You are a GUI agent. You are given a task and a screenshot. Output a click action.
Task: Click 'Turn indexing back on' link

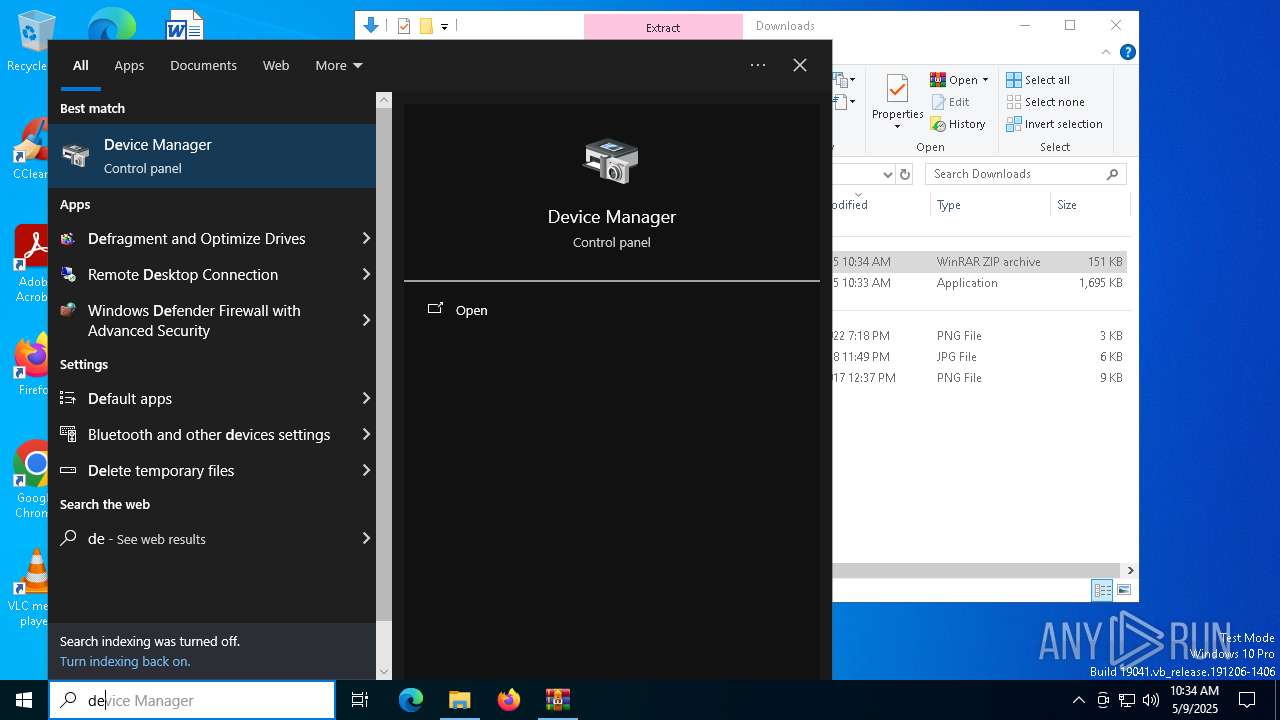[125, 661]
